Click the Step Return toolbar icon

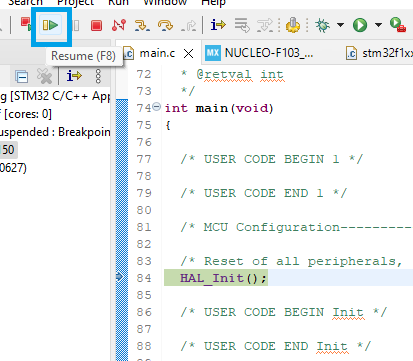(x=189, y=25)
